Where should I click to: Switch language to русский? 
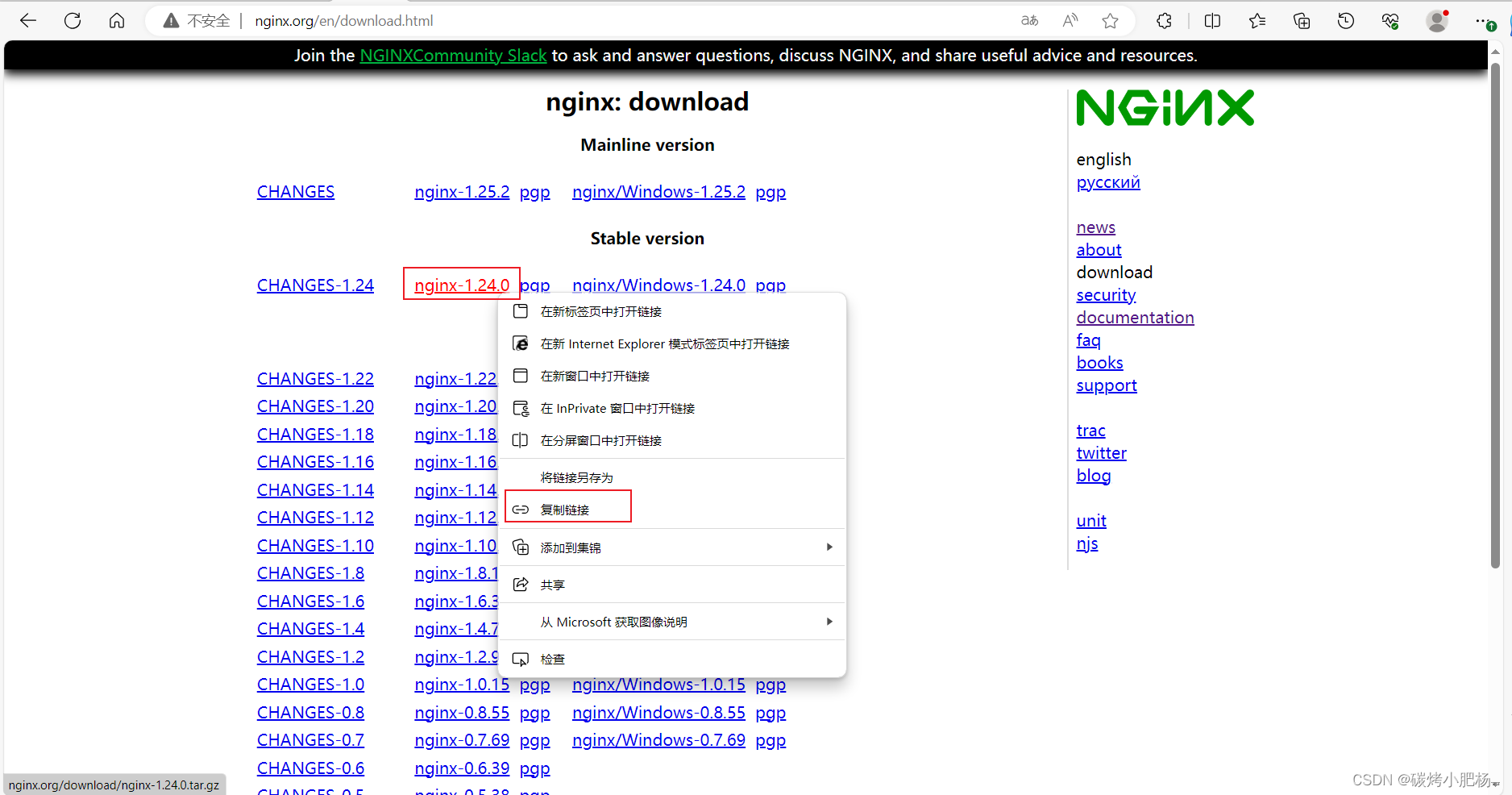click(x=1108, y=182)
